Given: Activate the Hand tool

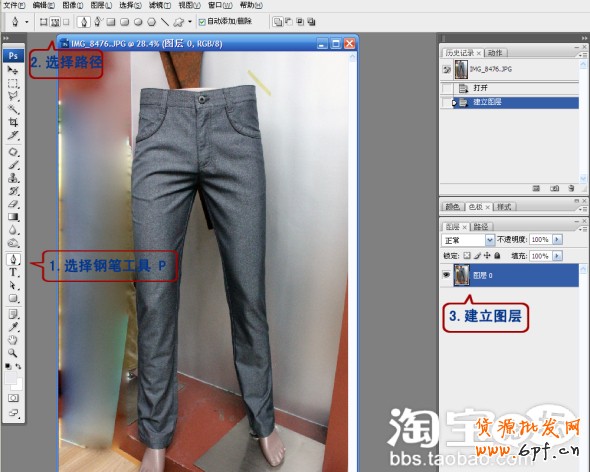Looking at the screenshot, I should [x=13, y=340].
